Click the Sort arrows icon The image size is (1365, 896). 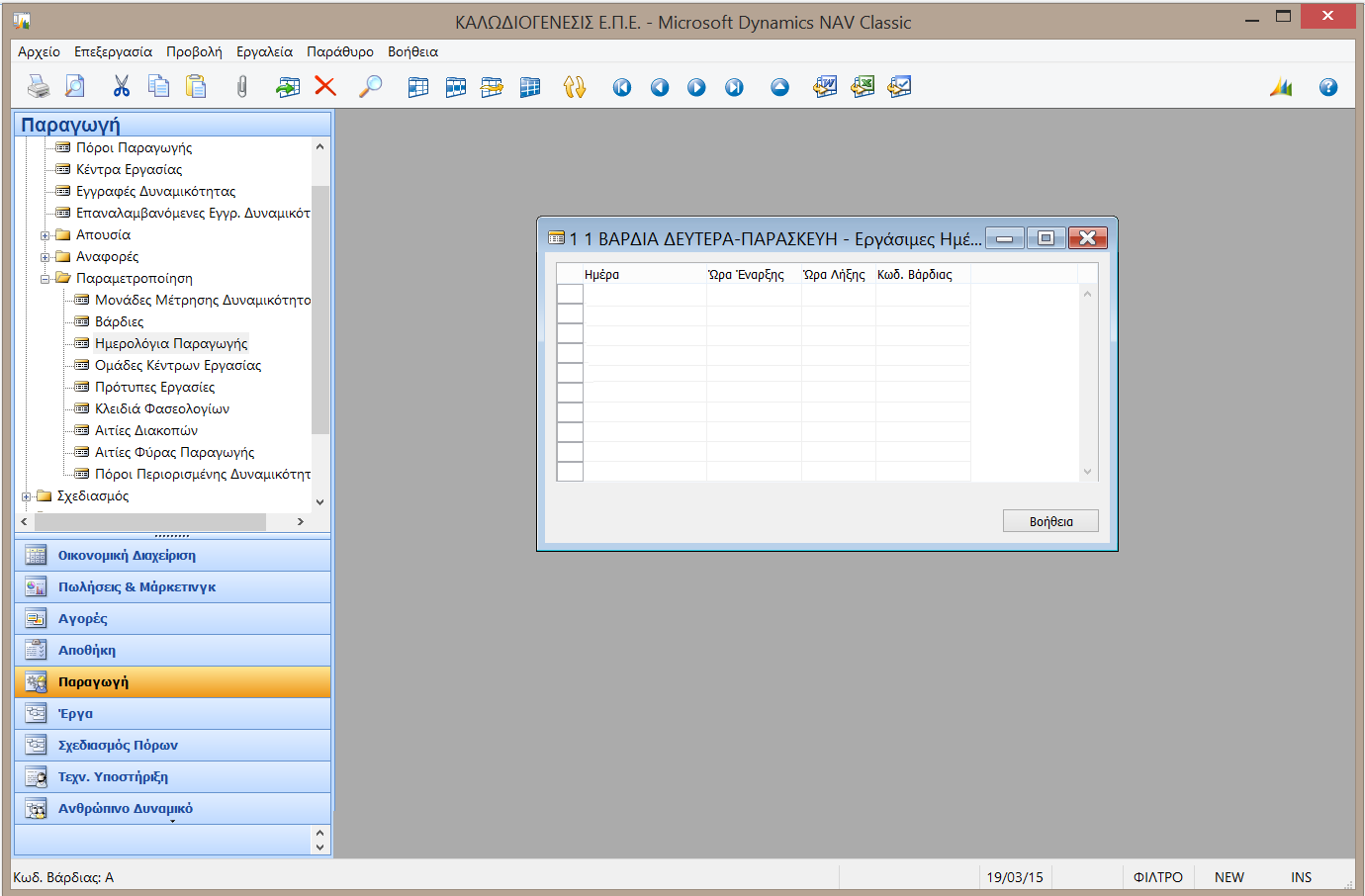[575, 87]
